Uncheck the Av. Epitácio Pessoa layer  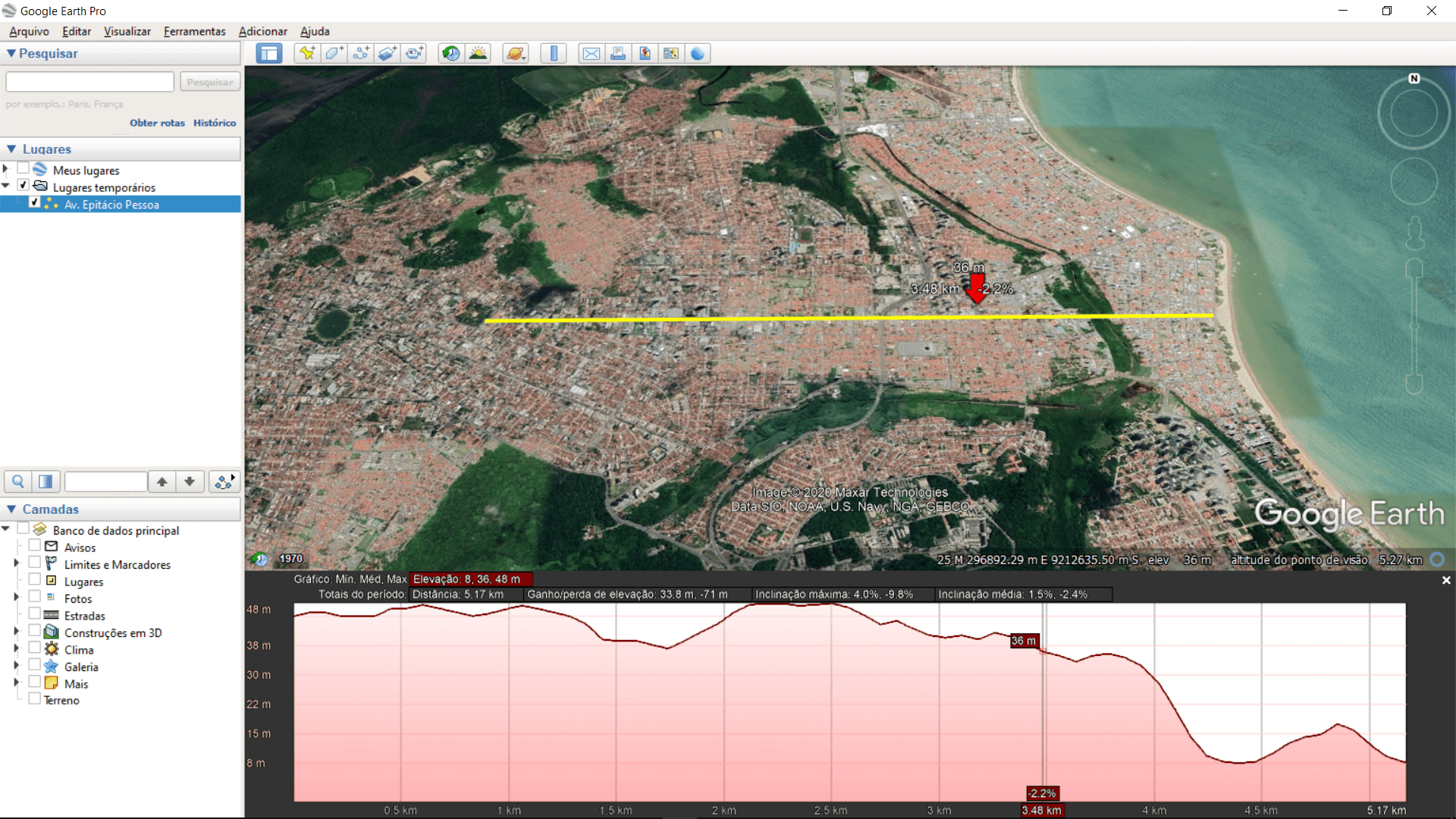coord(34,202)
